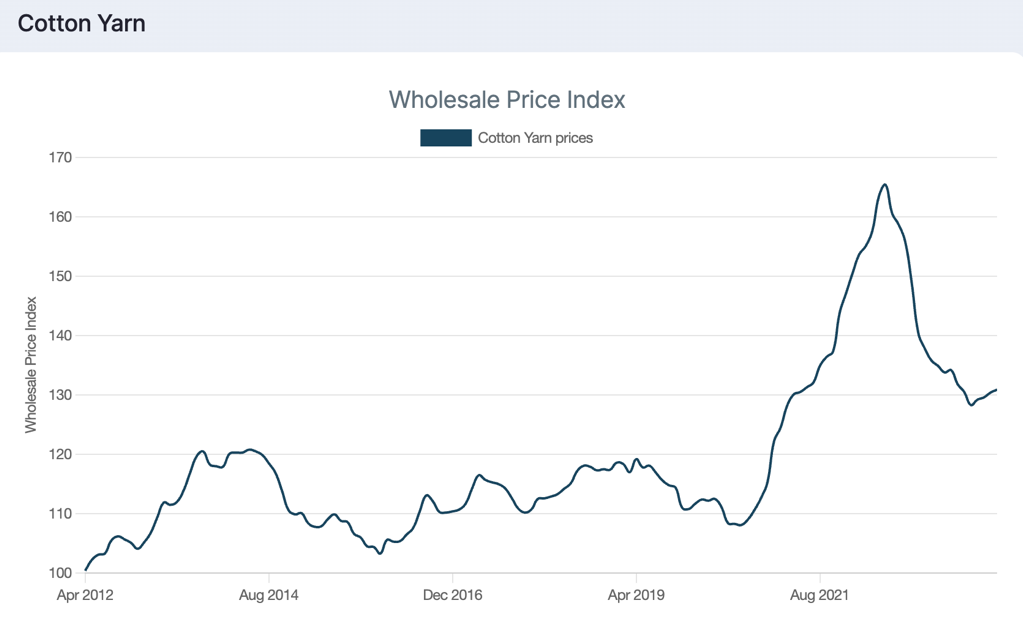1023x643 pixels.
Task: Toggle the Cotton Yarn prices legend label
Action: coord(535,138)
